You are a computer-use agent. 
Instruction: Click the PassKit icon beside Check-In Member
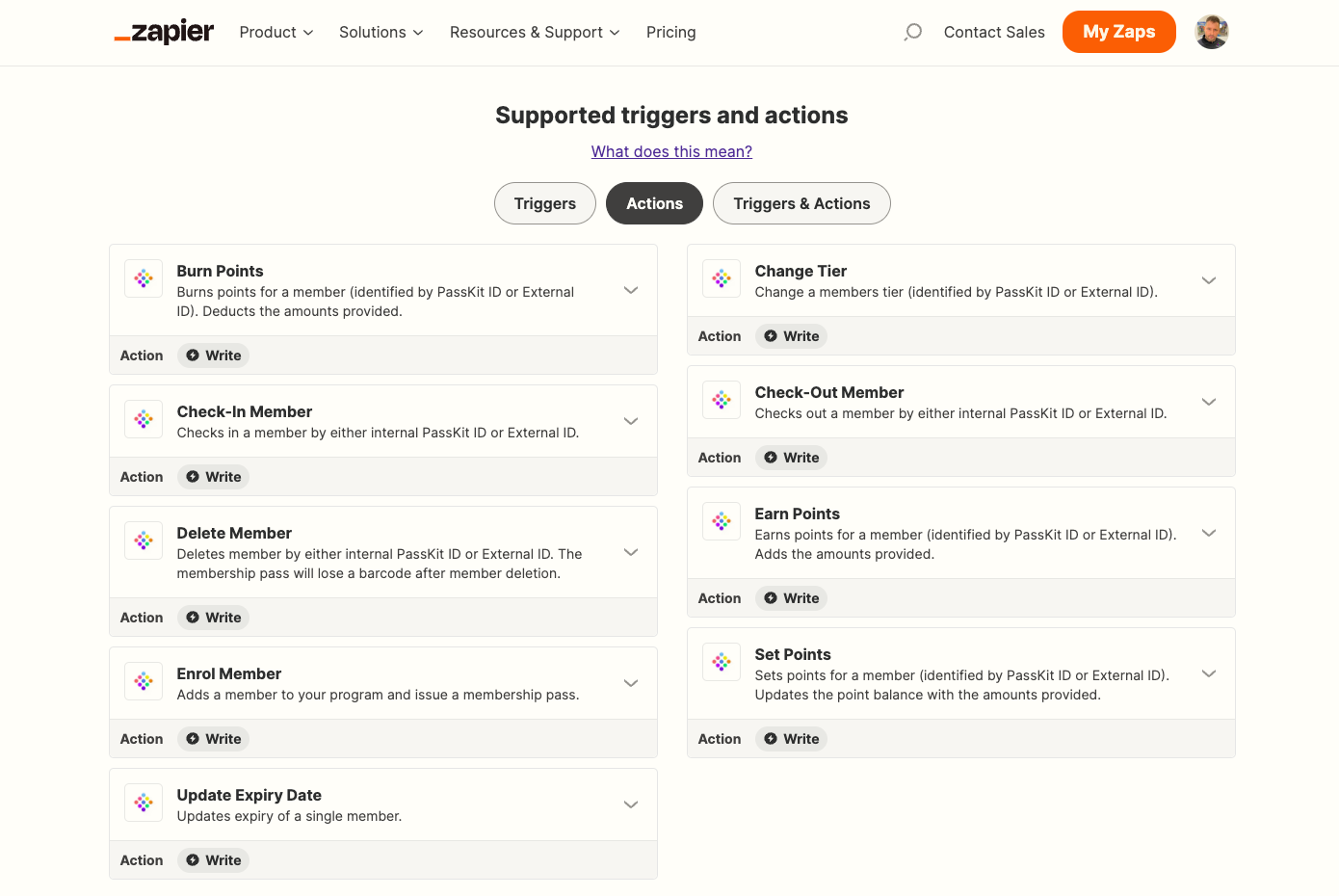[144, 419]
